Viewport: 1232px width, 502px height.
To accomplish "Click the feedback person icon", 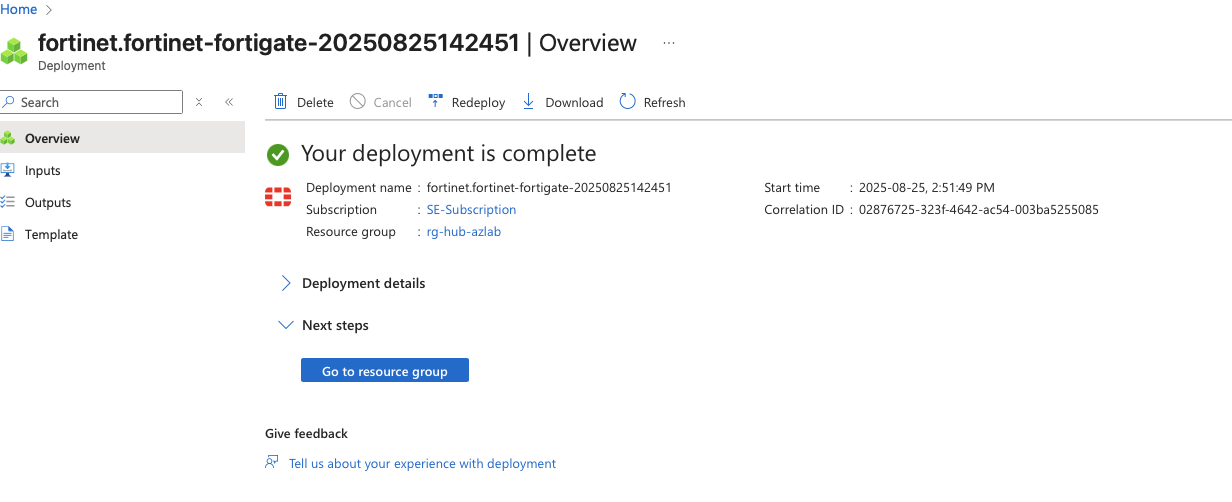I will click(271, 462).
